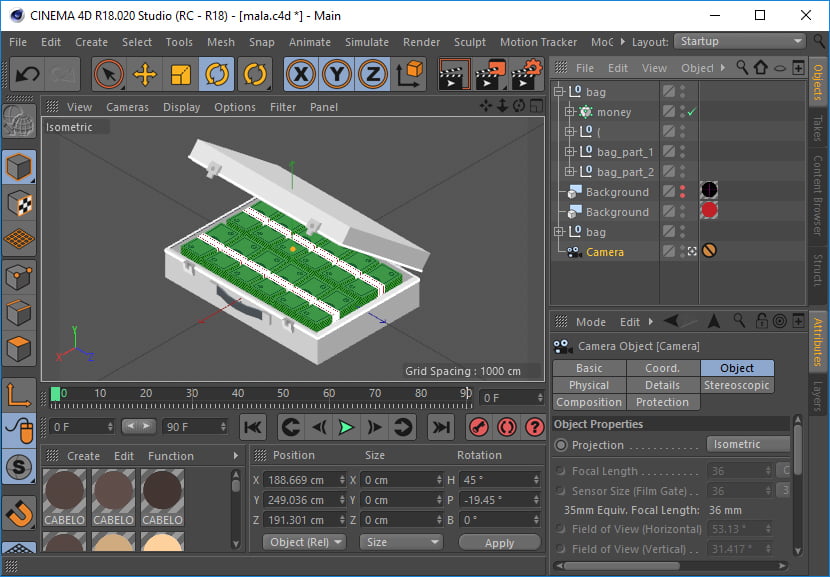Viewport: 830px width, 577px height.
Task: Click the red Record Active Objects key icon
Action: coord(478,427)
